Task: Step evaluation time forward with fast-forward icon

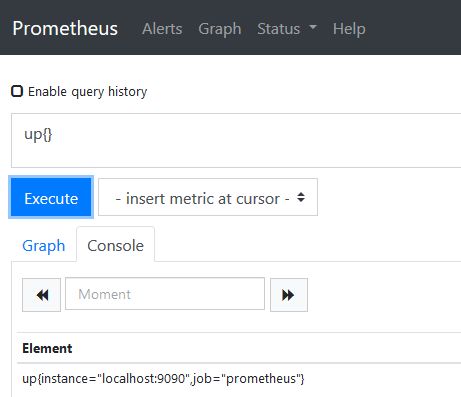Action: click(289, 295)
